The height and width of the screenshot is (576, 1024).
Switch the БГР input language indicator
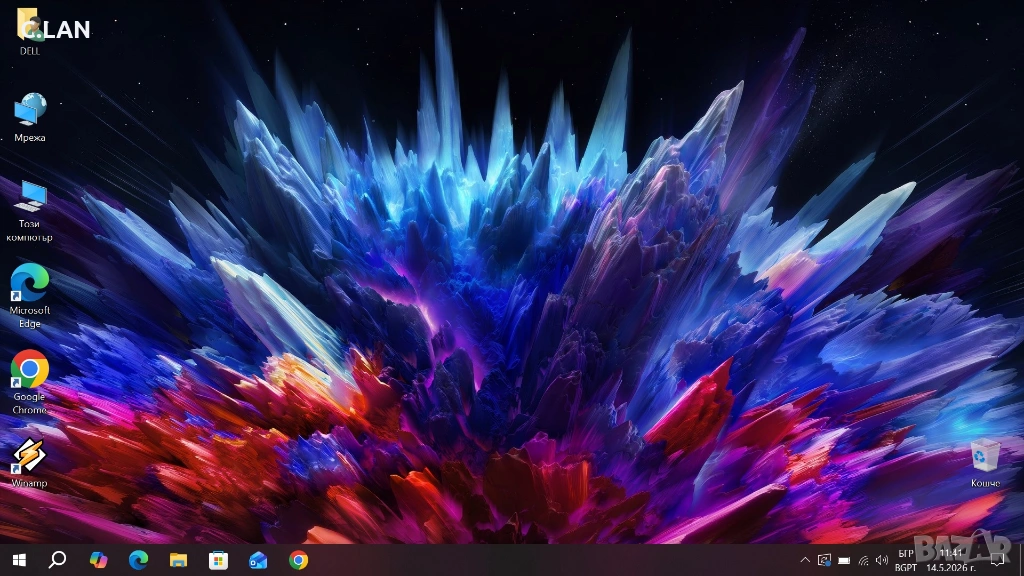pos(906,560)
